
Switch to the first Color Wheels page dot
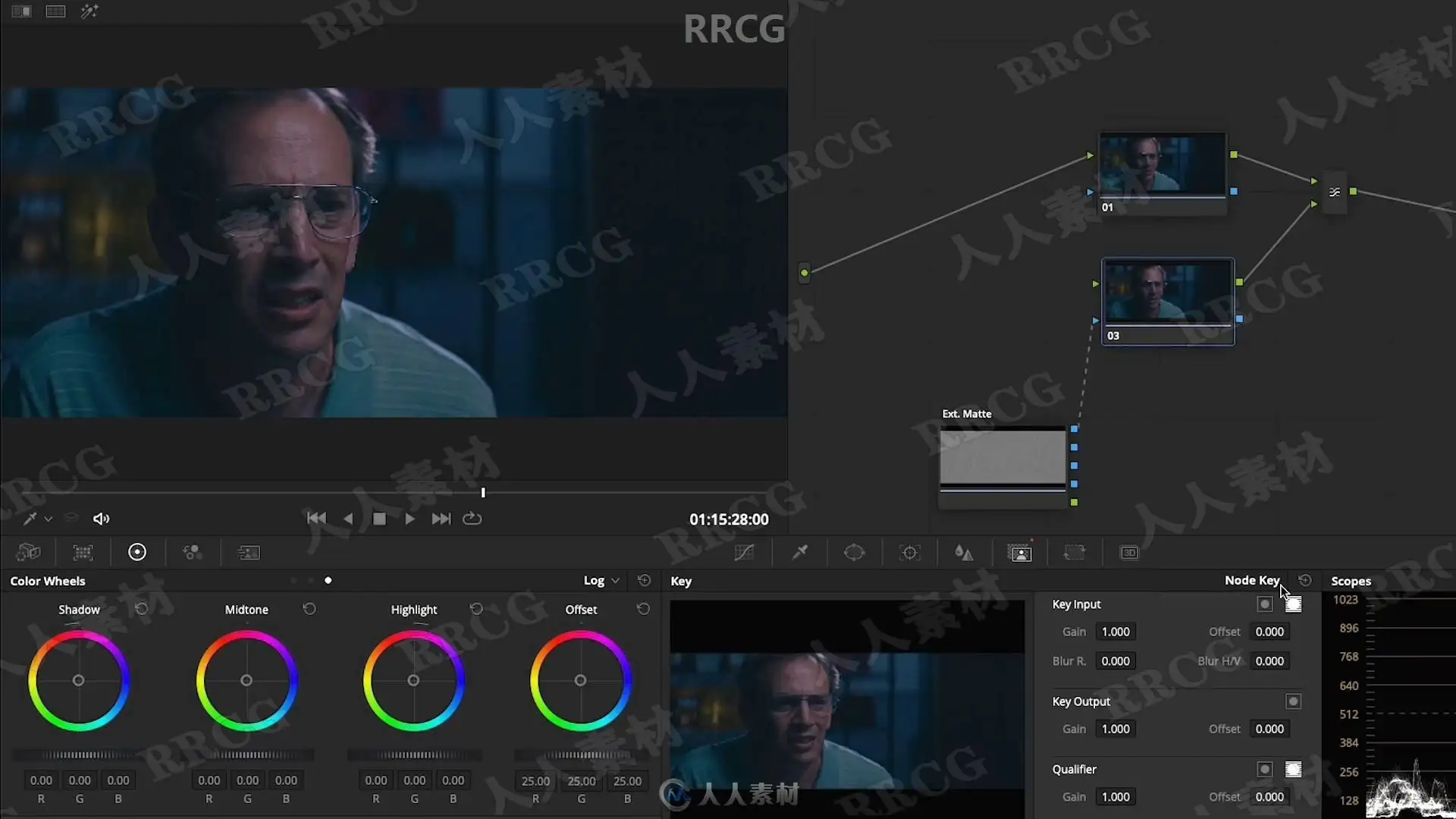tap(293, 580)
